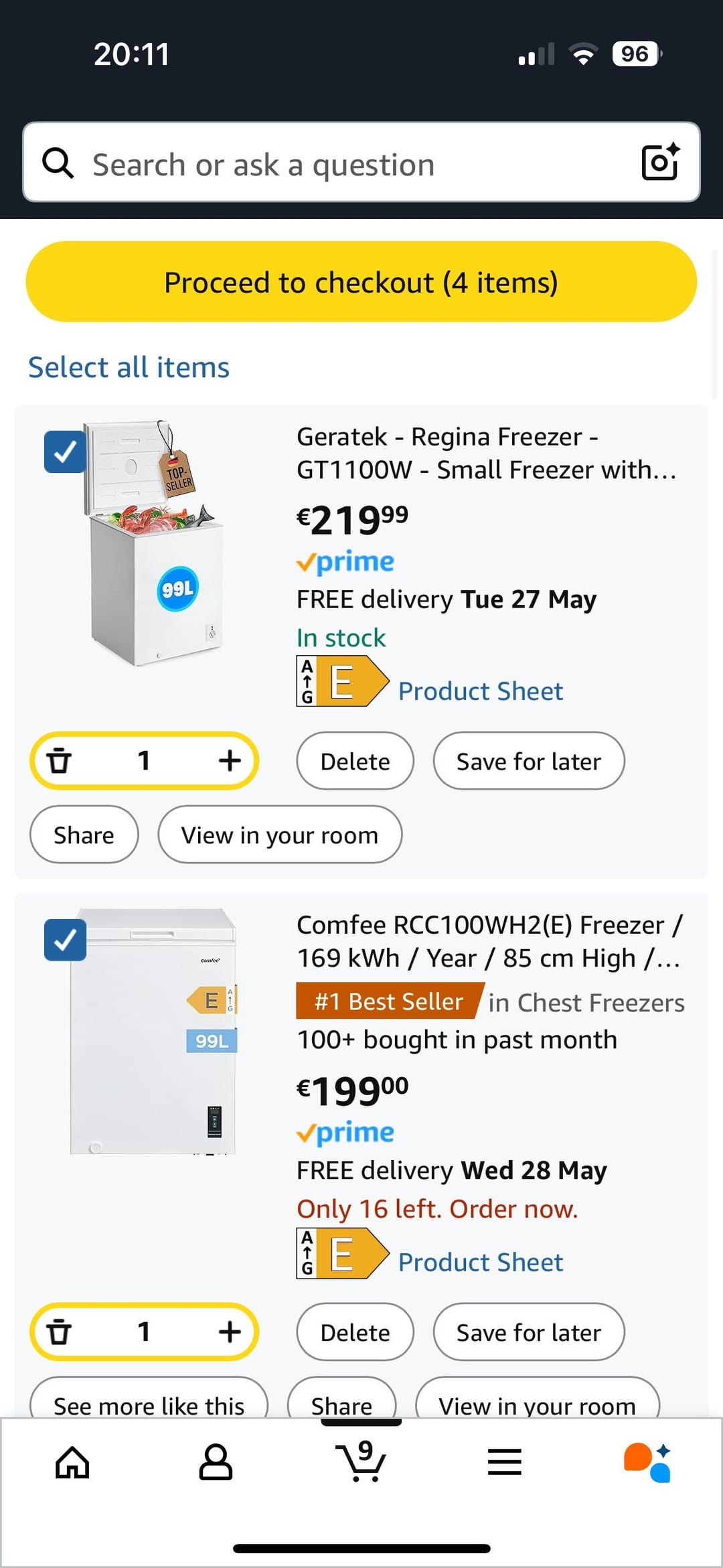This screenshot has height=1568, width=723.
Task: Open the Rufus AI assistant icon
Action: pos(647,1462)
